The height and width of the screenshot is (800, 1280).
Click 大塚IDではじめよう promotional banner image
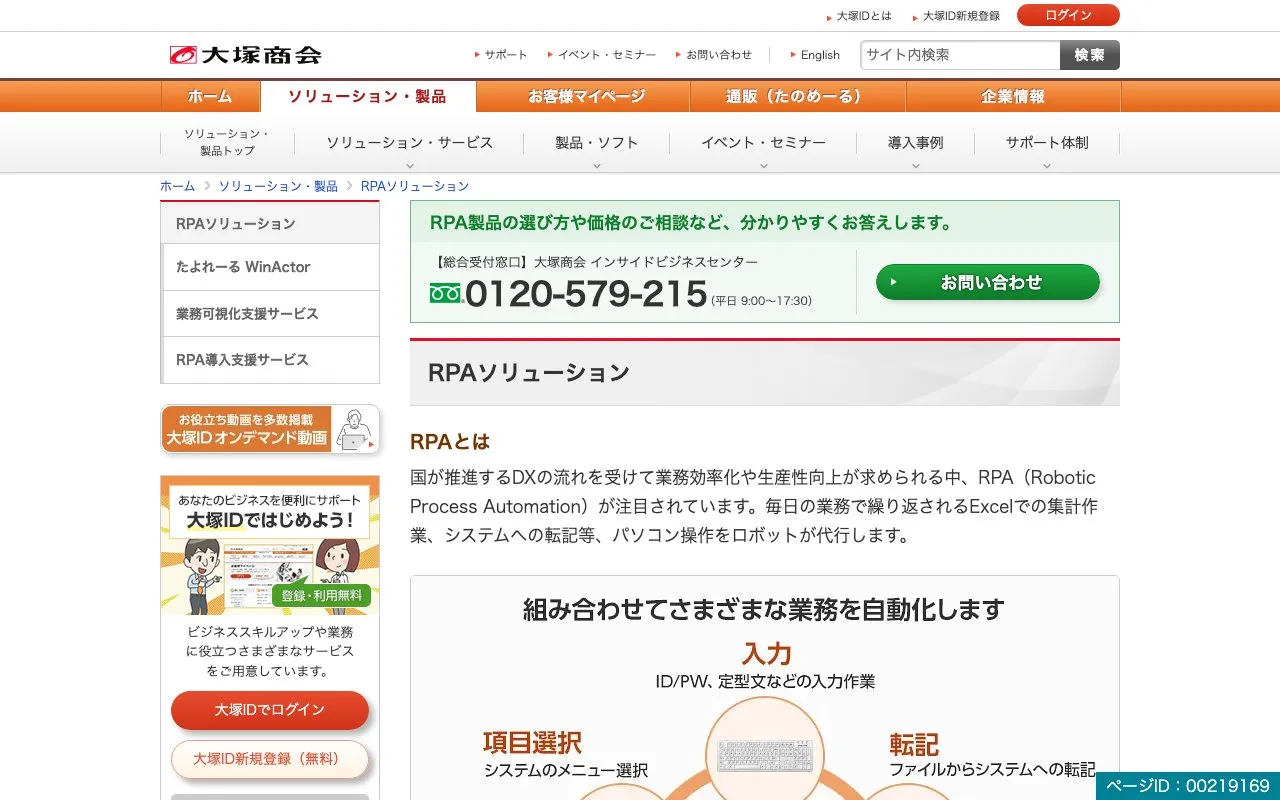270,546
